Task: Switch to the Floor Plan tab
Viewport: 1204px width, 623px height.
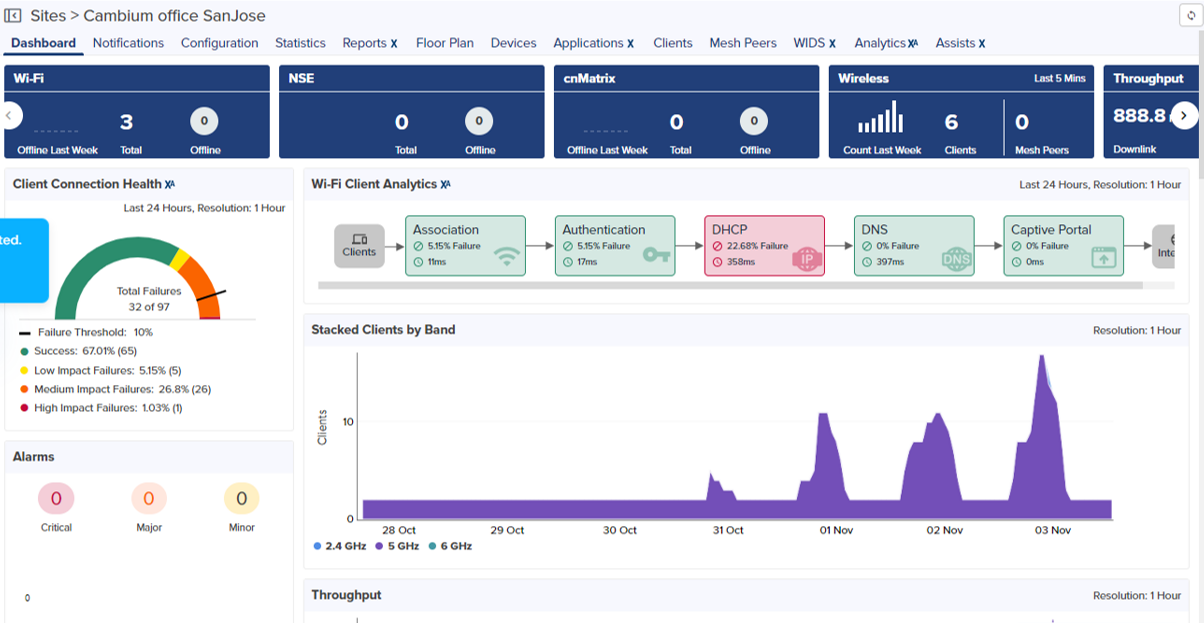Action: tap(445, 43)
